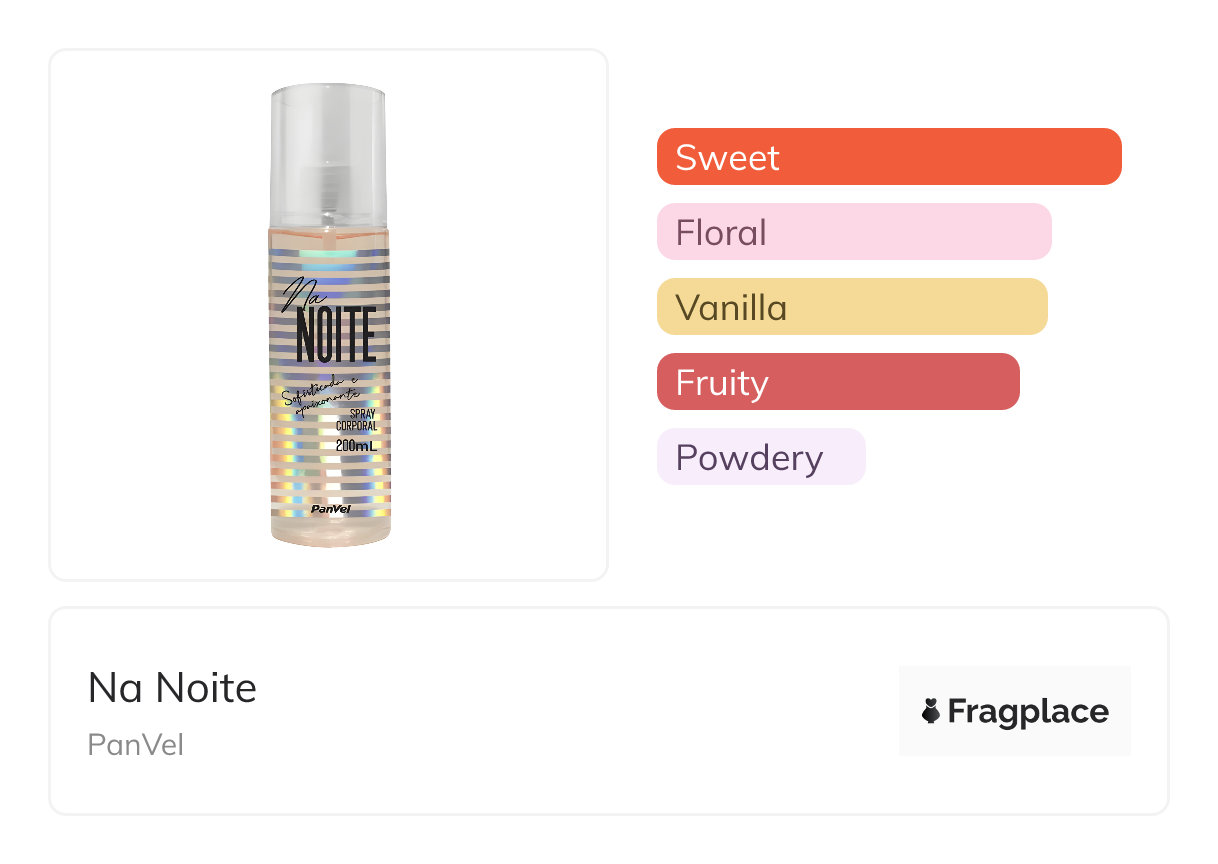This screenshot has height=864, width=1218.
Task: Select the orange Sweet accord bar
Action: (888, 157)
